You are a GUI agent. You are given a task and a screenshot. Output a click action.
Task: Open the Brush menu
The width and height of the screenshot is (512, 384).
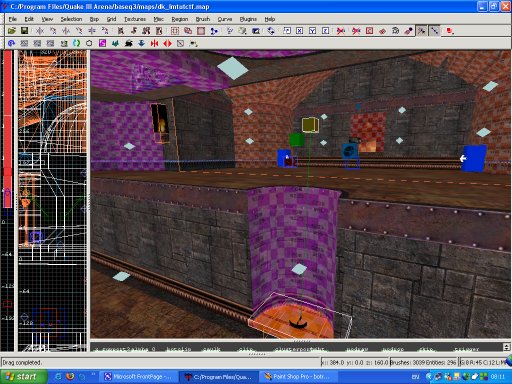(x=203, y=19)
